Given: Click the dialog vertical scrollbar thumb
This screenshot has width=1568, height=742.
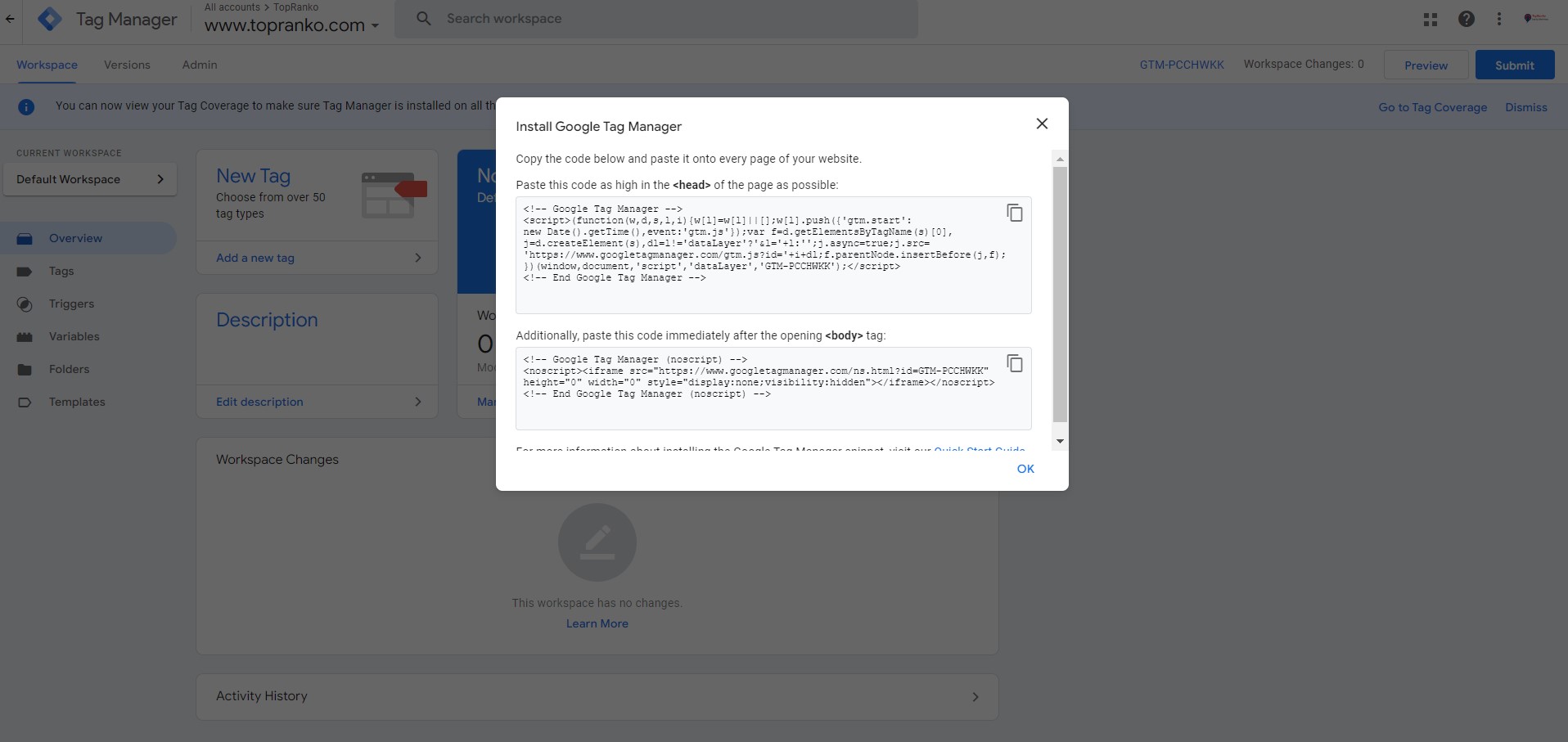Looking at the screenshot, I should [1060, 295].
